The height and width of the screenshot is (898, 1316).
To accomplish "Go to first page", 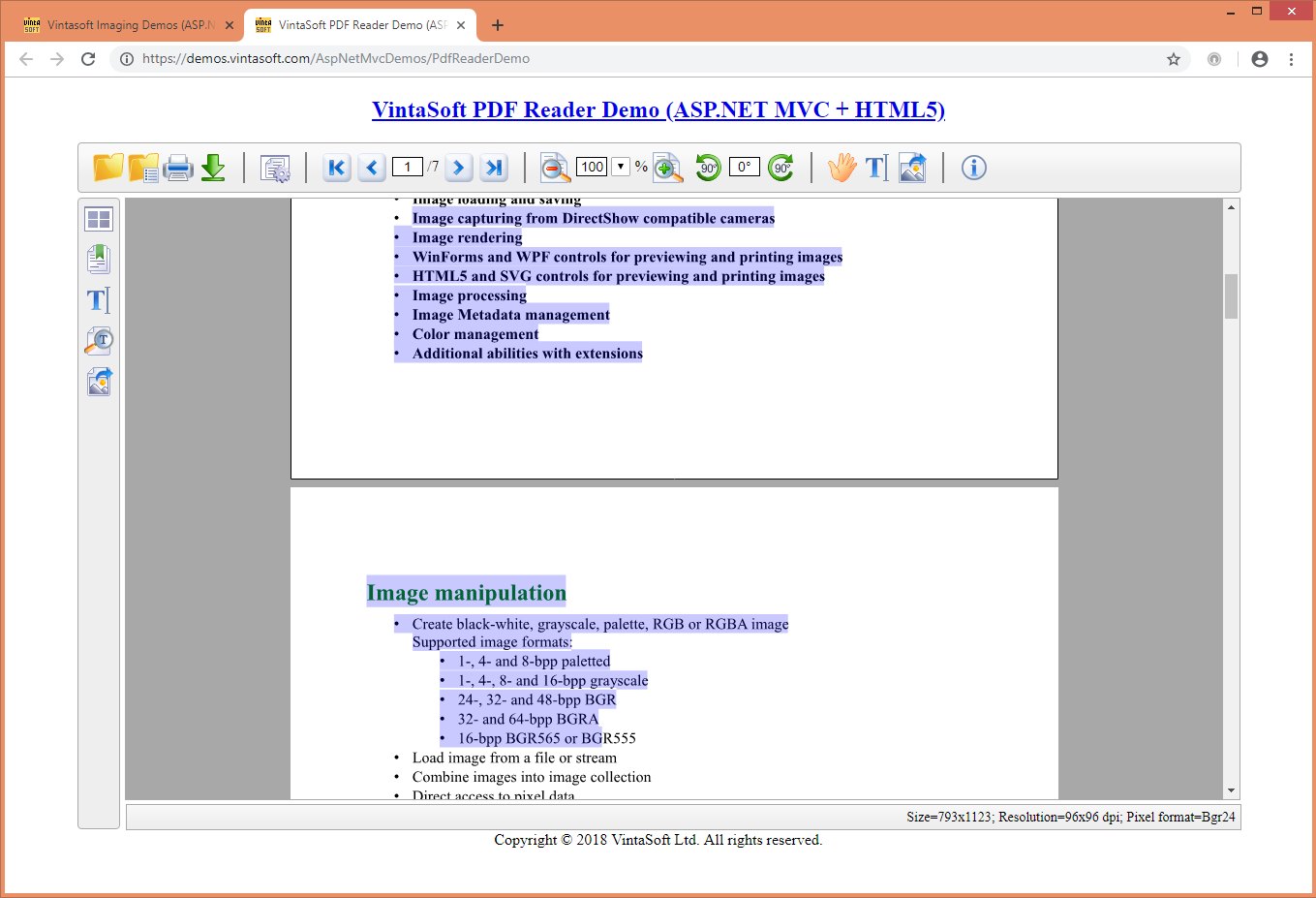I will click(x=336, y=168).
